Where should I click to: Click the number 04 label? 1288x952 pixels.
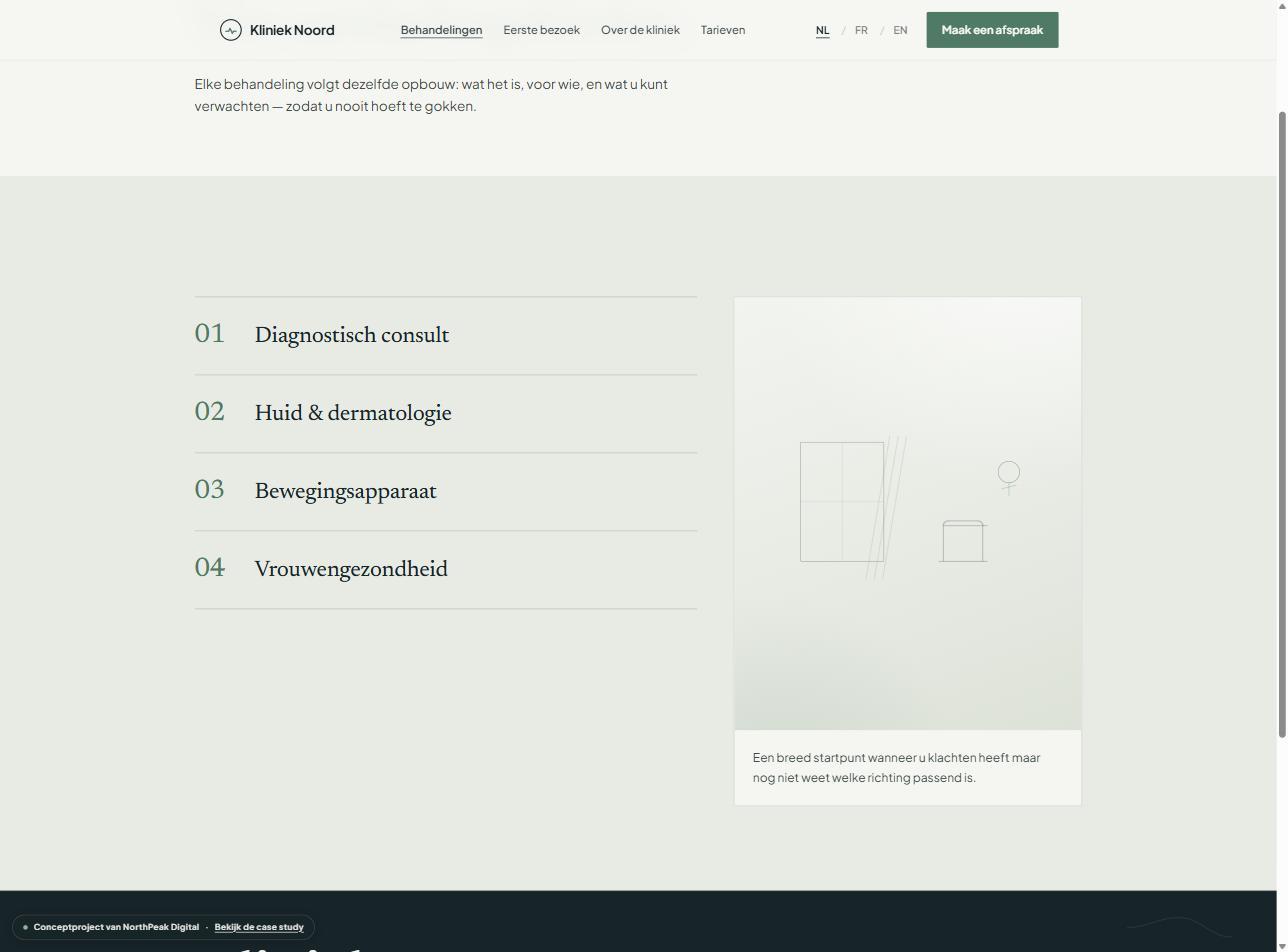tap(210, 568)
